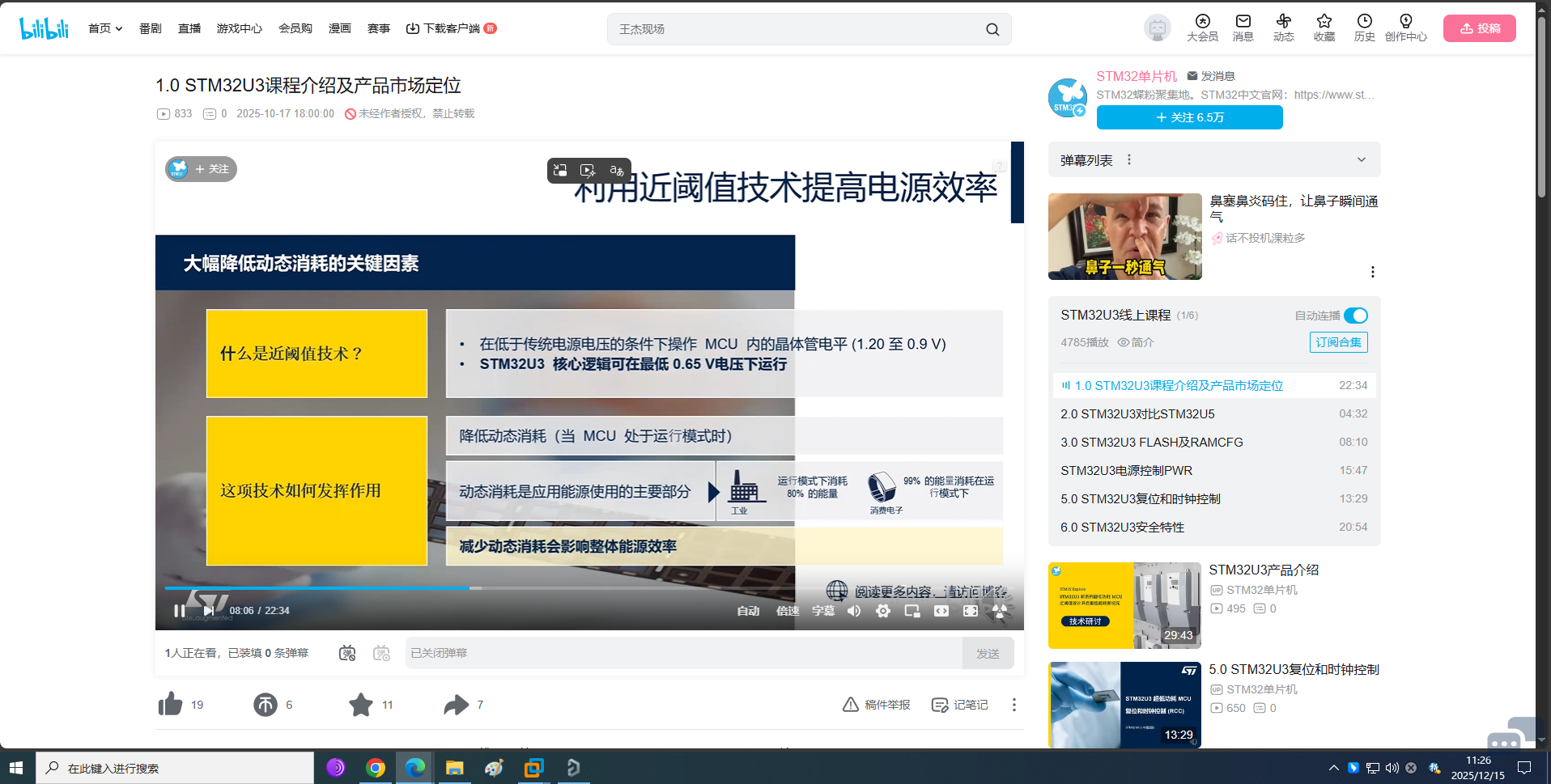Click the thumbs-up like icon
The height and width of the screenshot is (784, 1551).
click(171, 705)
